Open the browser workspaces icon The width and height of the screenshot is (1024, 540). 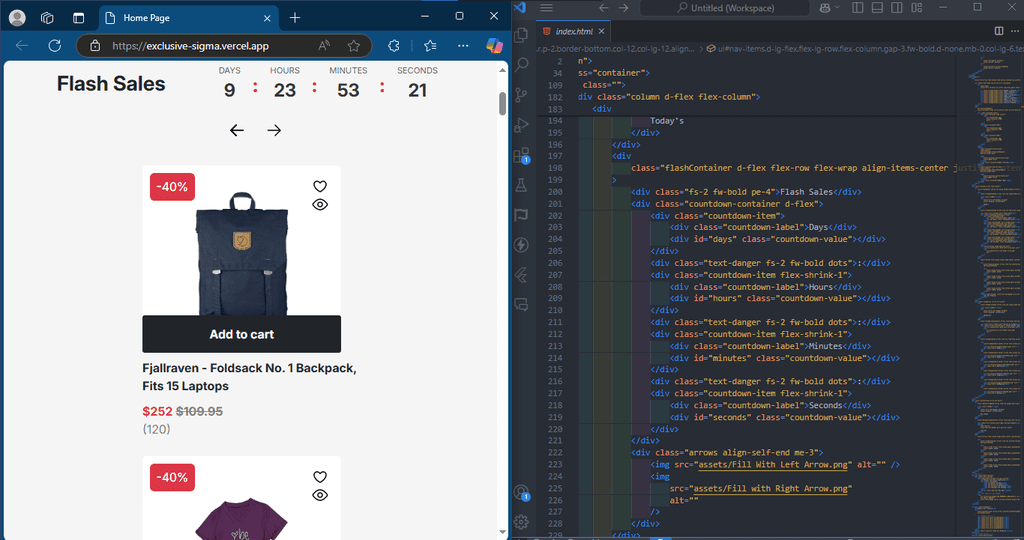tap(47, 18)
